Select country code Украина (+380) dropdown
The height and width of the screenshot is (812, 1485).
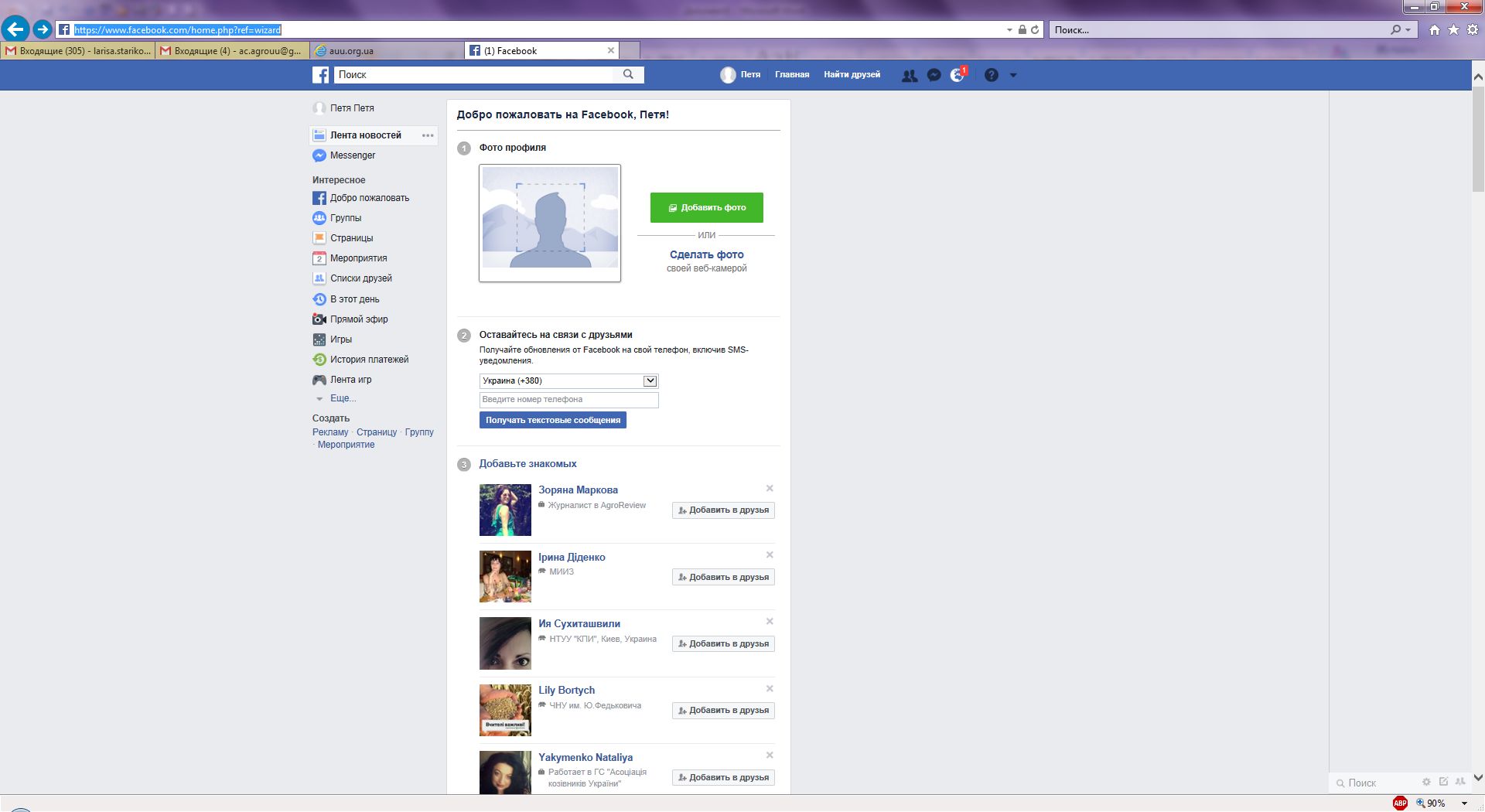[568, 380]
